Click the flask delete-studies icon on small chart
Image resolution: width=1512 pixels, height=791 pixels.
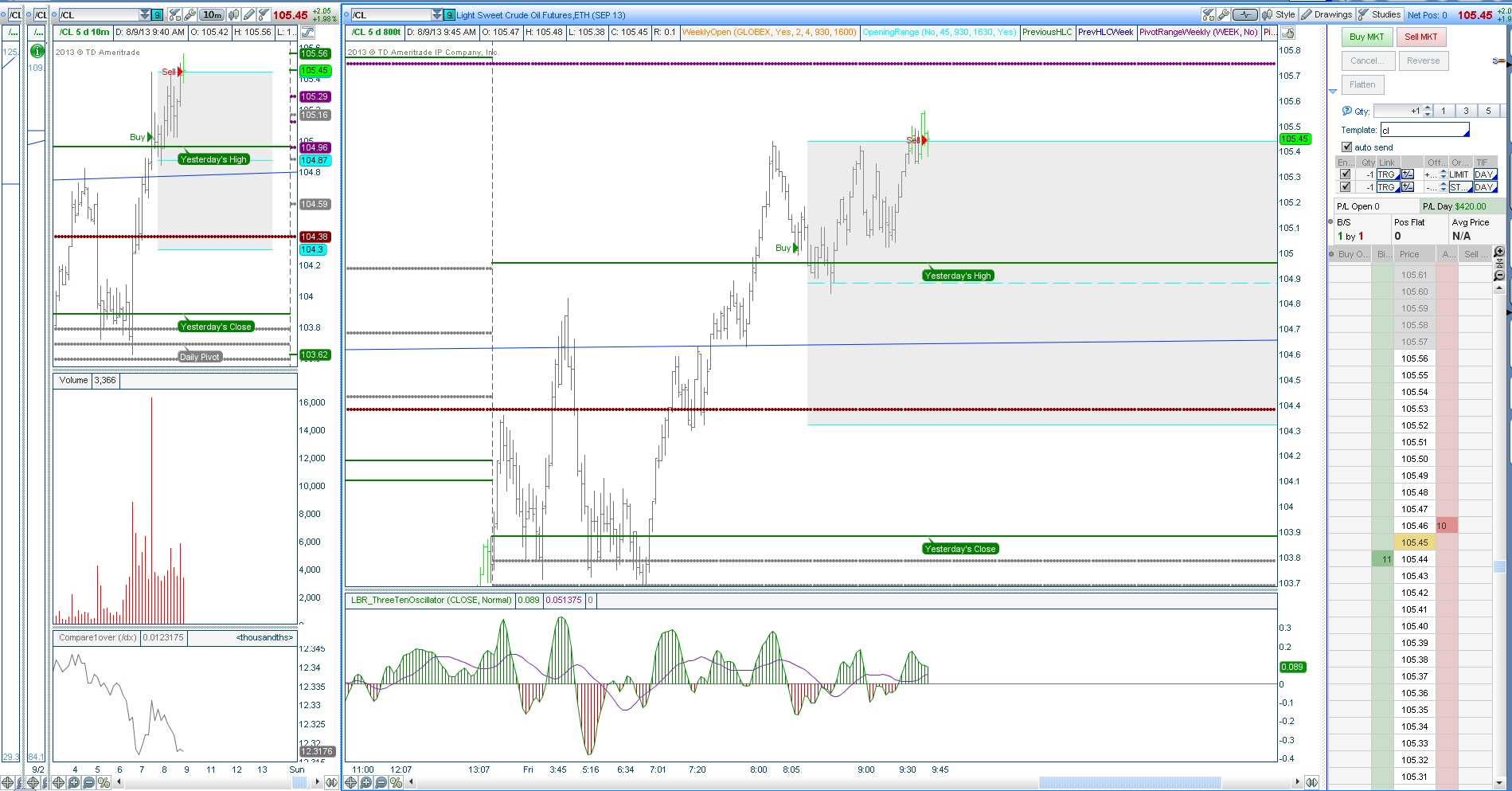pyautogui.click(x=176, y=15)
